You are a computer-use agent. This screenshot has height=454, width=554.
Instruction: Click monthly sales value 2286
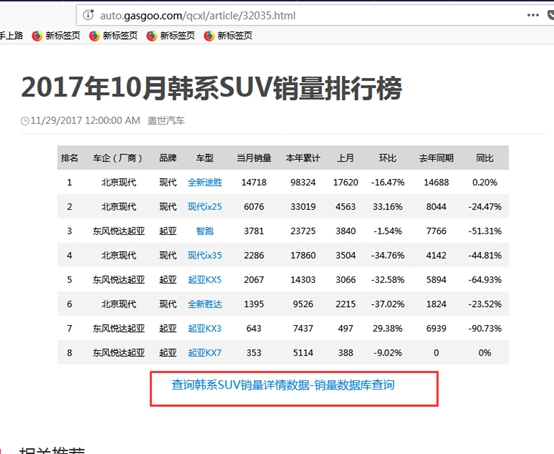[254, 255]
